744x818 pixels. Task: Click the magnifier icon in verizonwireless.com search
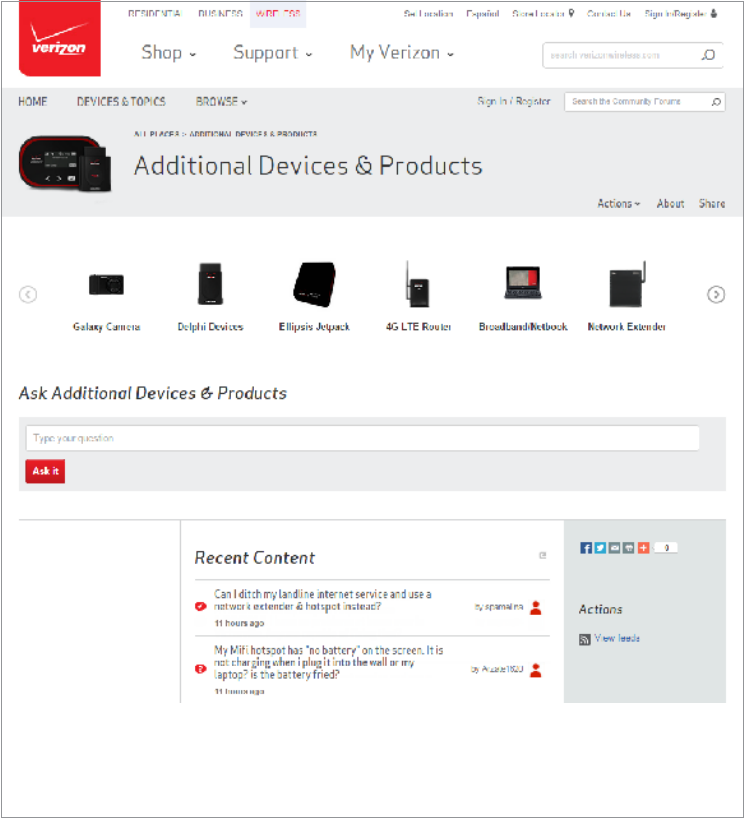click(708, 55)
